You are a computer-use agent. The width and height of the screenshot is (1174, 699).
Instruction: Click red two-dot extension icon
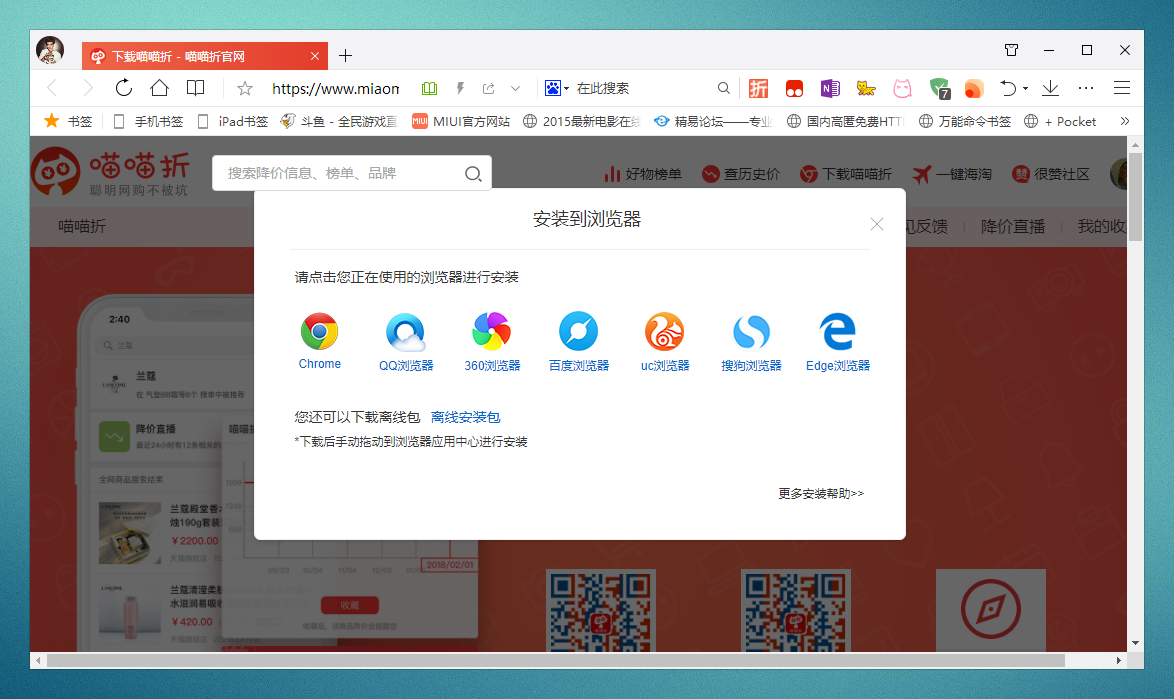tap(794, 89)
